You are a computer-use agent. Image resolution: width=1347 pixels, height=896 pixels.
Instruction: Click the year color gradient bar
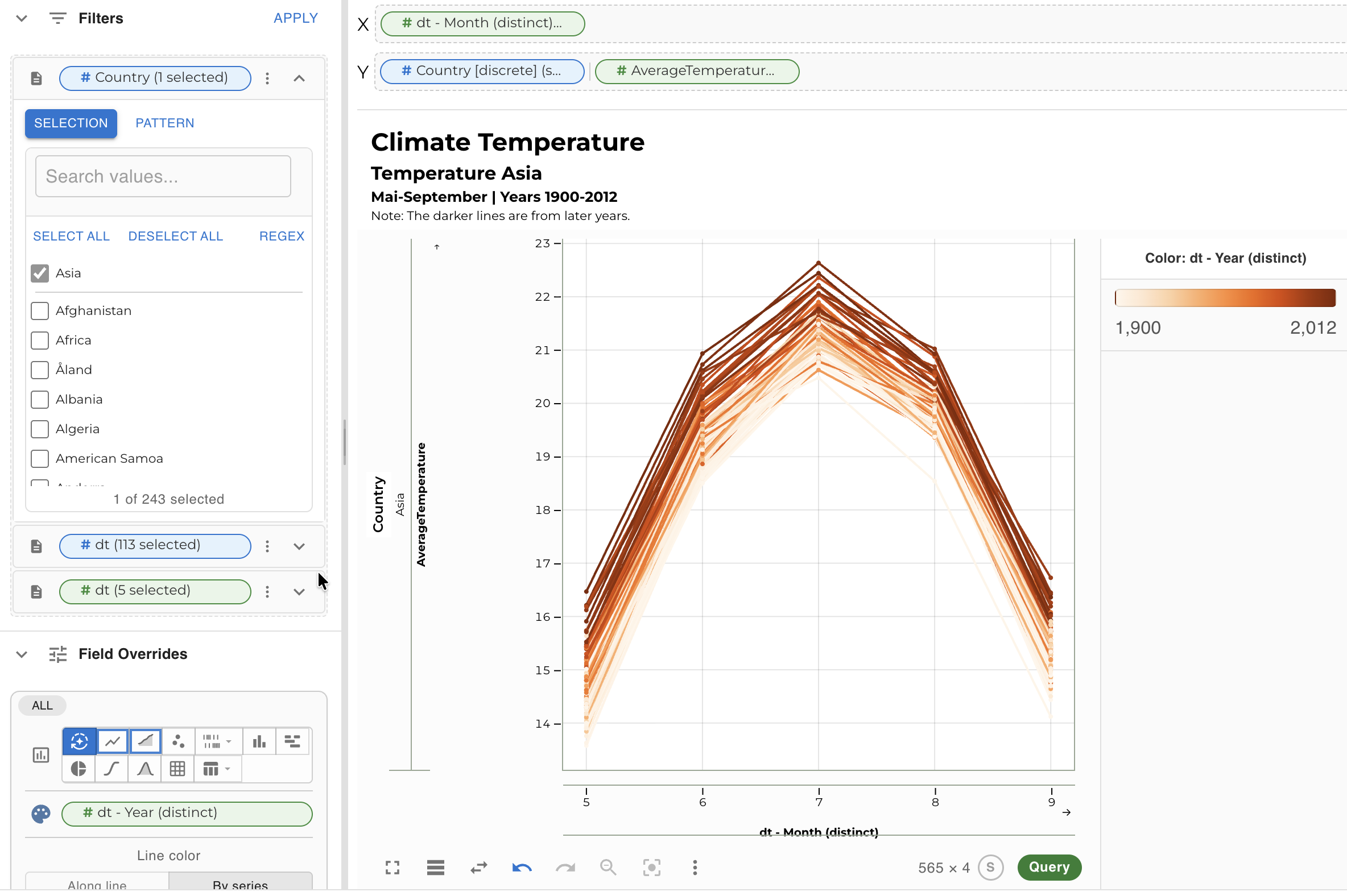(x=1225, y=298)
